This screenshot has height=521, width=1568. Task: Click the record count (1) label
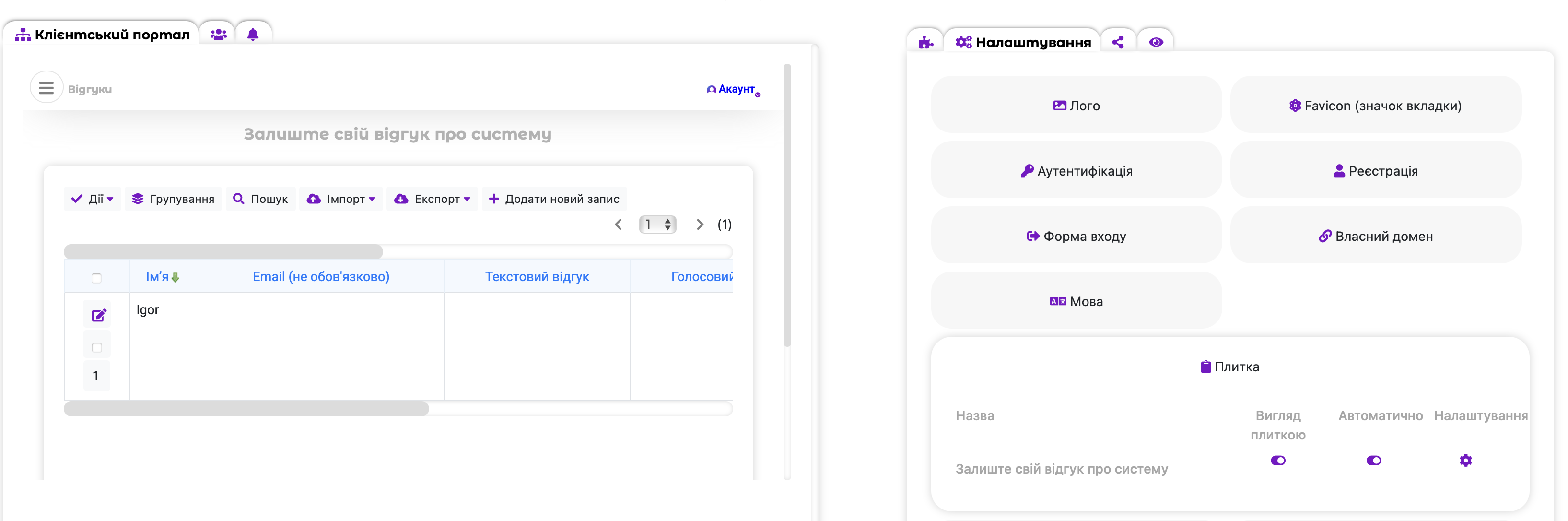(725, 225)
